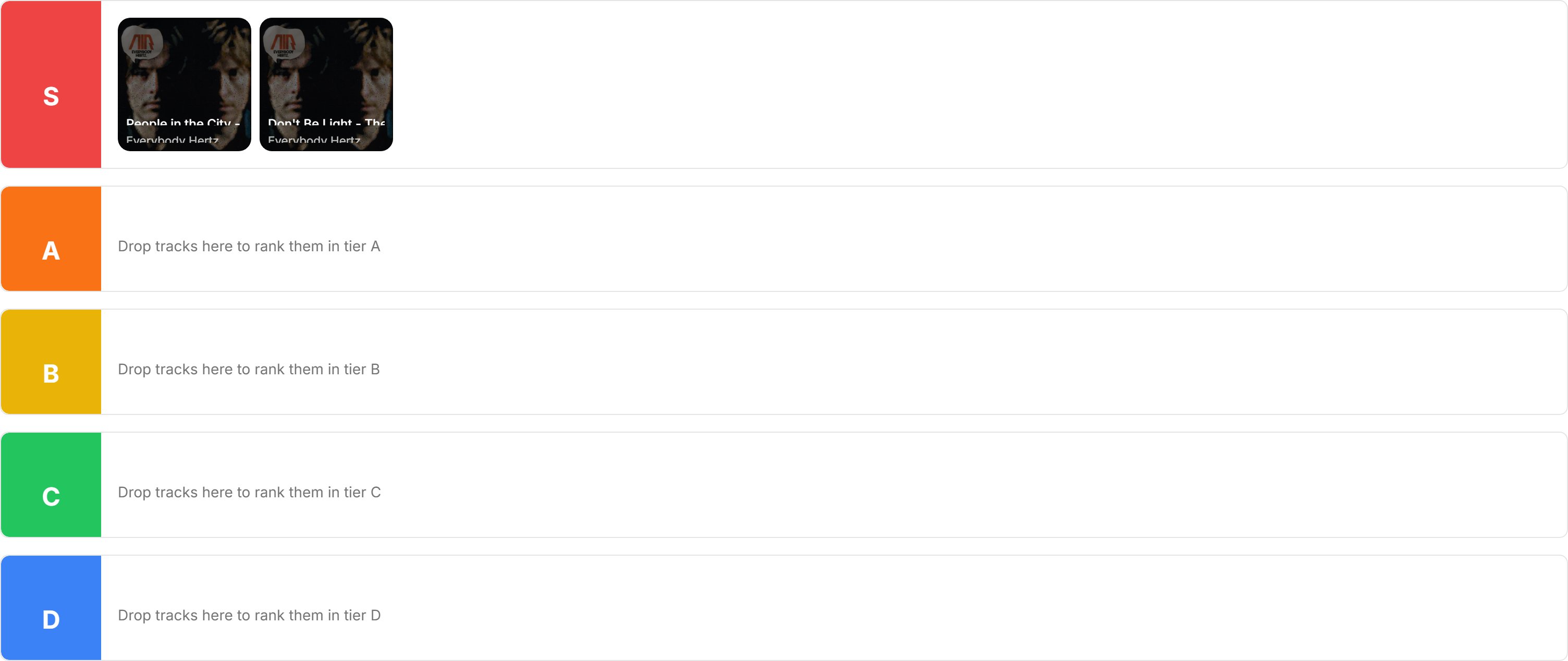Click Everybody Hertz subtitle under People in the City
This screenshot has height=661, width=1568.
(172, 141)
